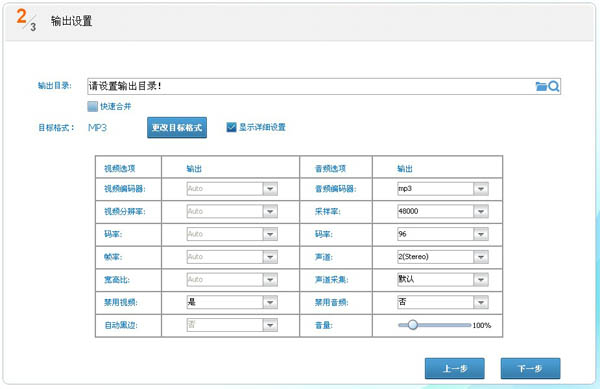This screenshot has width=600, height=389.
Task: Expand 声道 2(Stereo) dropdown
Action: pyautogui.click(x=443, y=257)
